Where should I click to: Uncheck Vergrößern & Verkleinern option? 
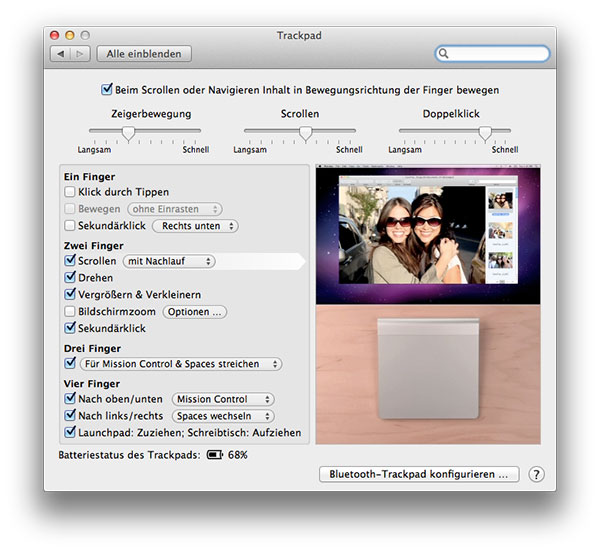[70, 294]
